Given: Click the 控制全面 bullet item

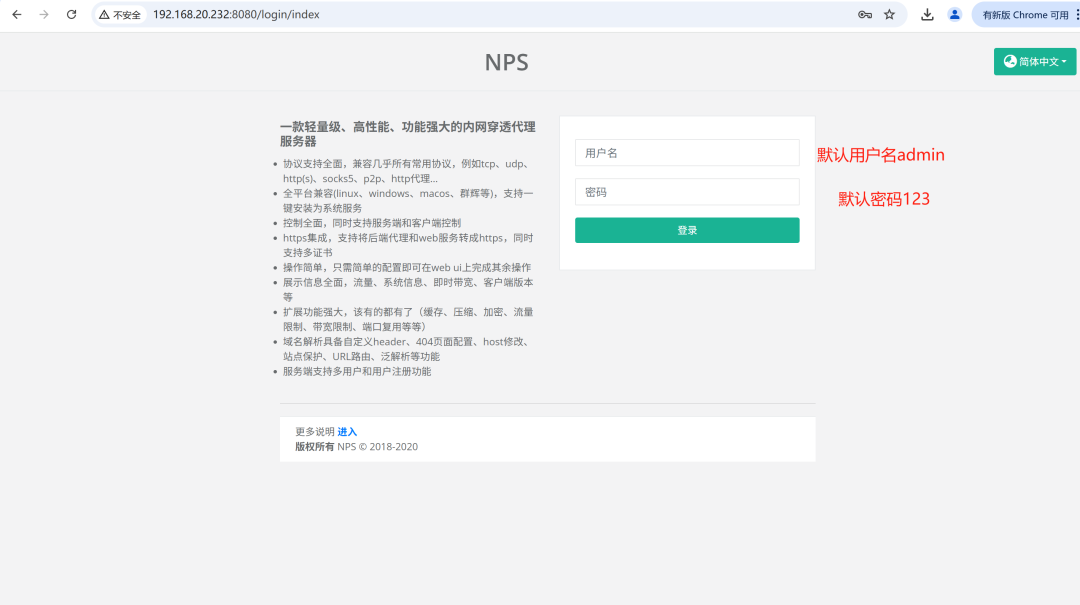Looking at the screenshot, I should click(372, 223).
